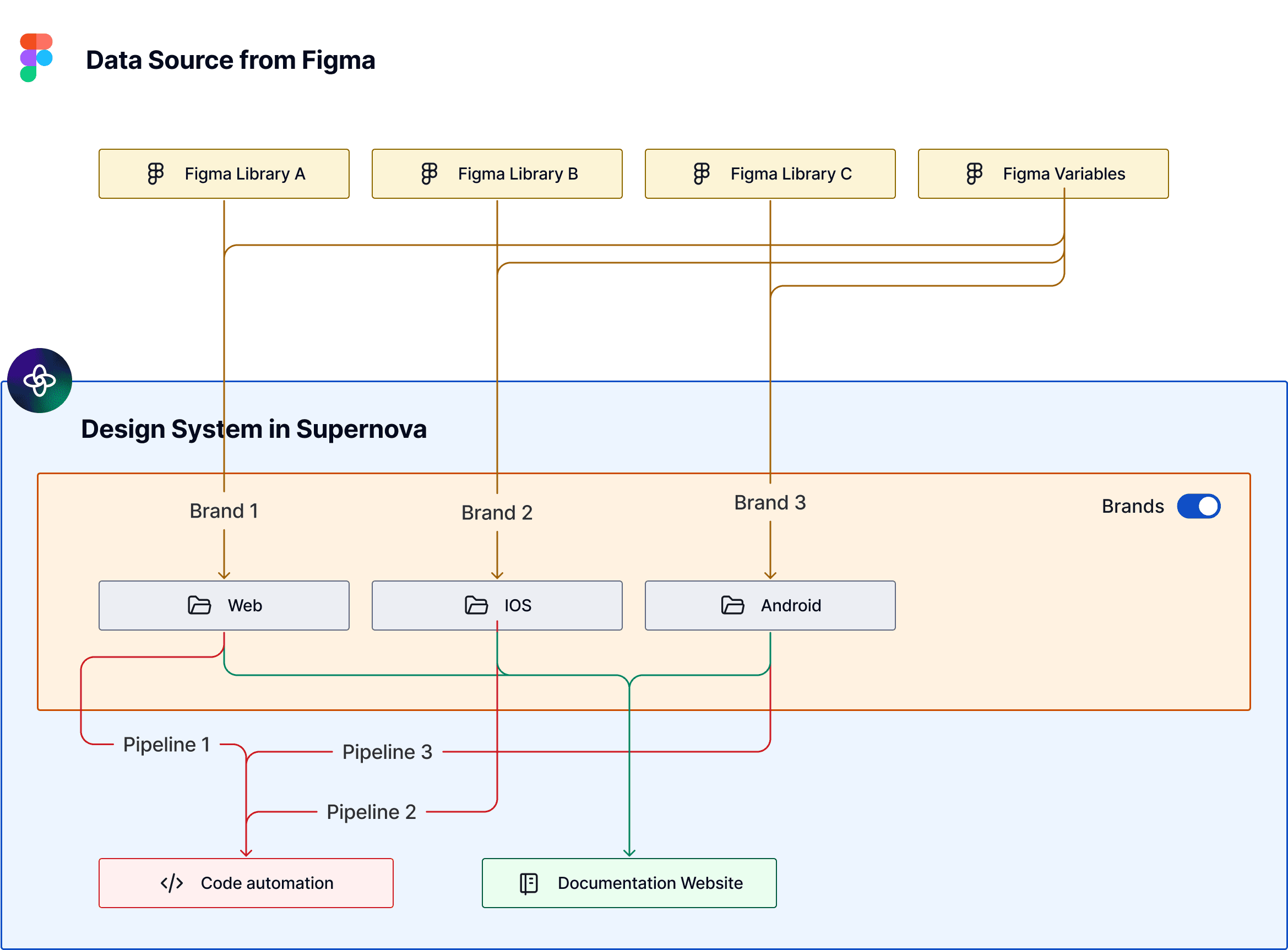Click Figma icon in Library A box
Viewport: 1288px width, 950px height.
pos(155,173)
